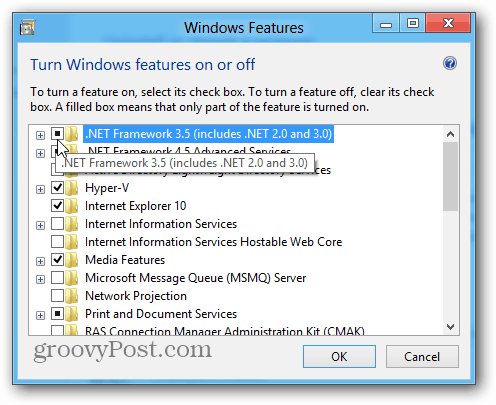Image resolution: width=496 pixels, height=405 pixels.
Task: Select Internet Information Services Hostable Web Core
Action: coord(213,242)
